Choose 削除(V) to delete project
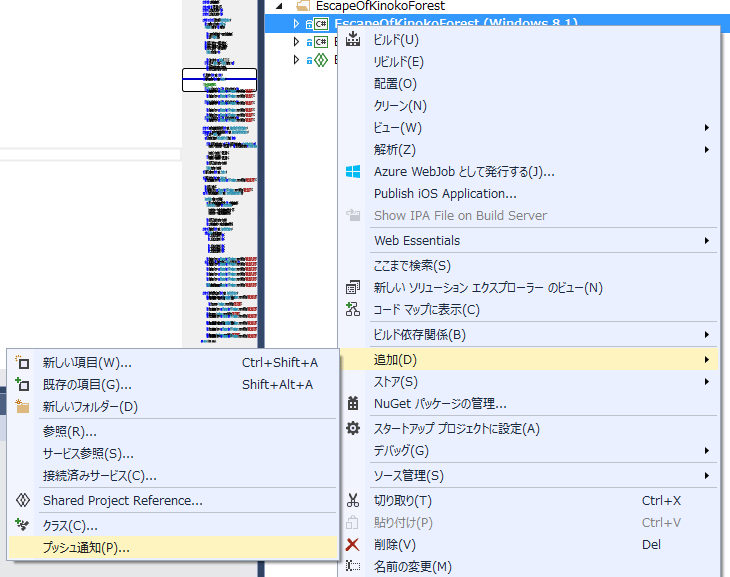 point(529,544)
